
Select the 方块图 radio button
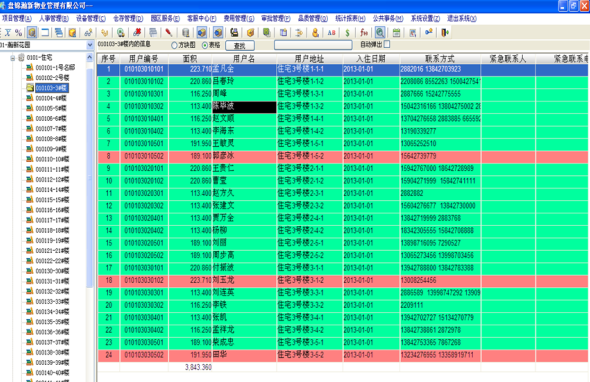[174, 45]
